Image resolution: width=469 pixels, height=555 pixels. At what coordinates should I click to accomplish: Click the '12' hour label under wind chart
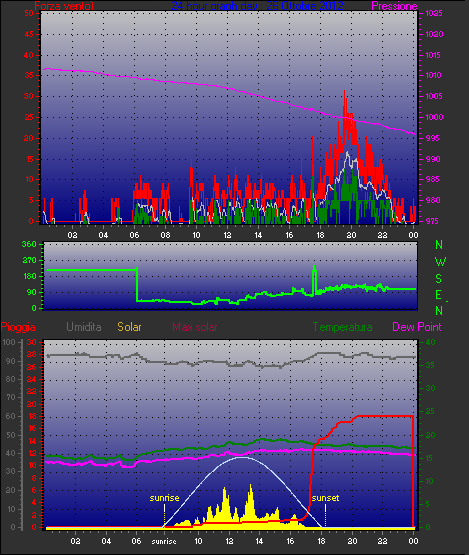pos(227,235)
